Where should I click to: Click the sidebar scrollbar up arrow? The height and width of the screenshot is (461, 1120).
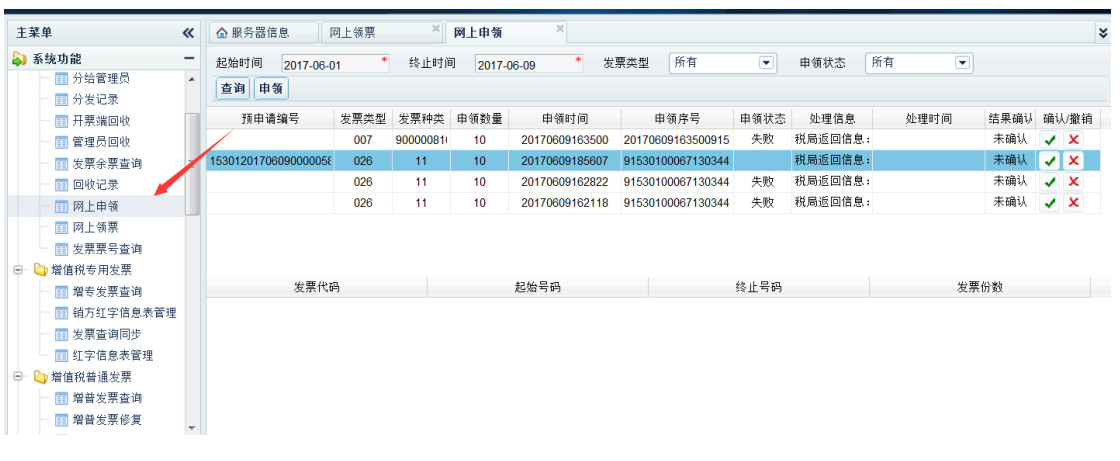191,79
